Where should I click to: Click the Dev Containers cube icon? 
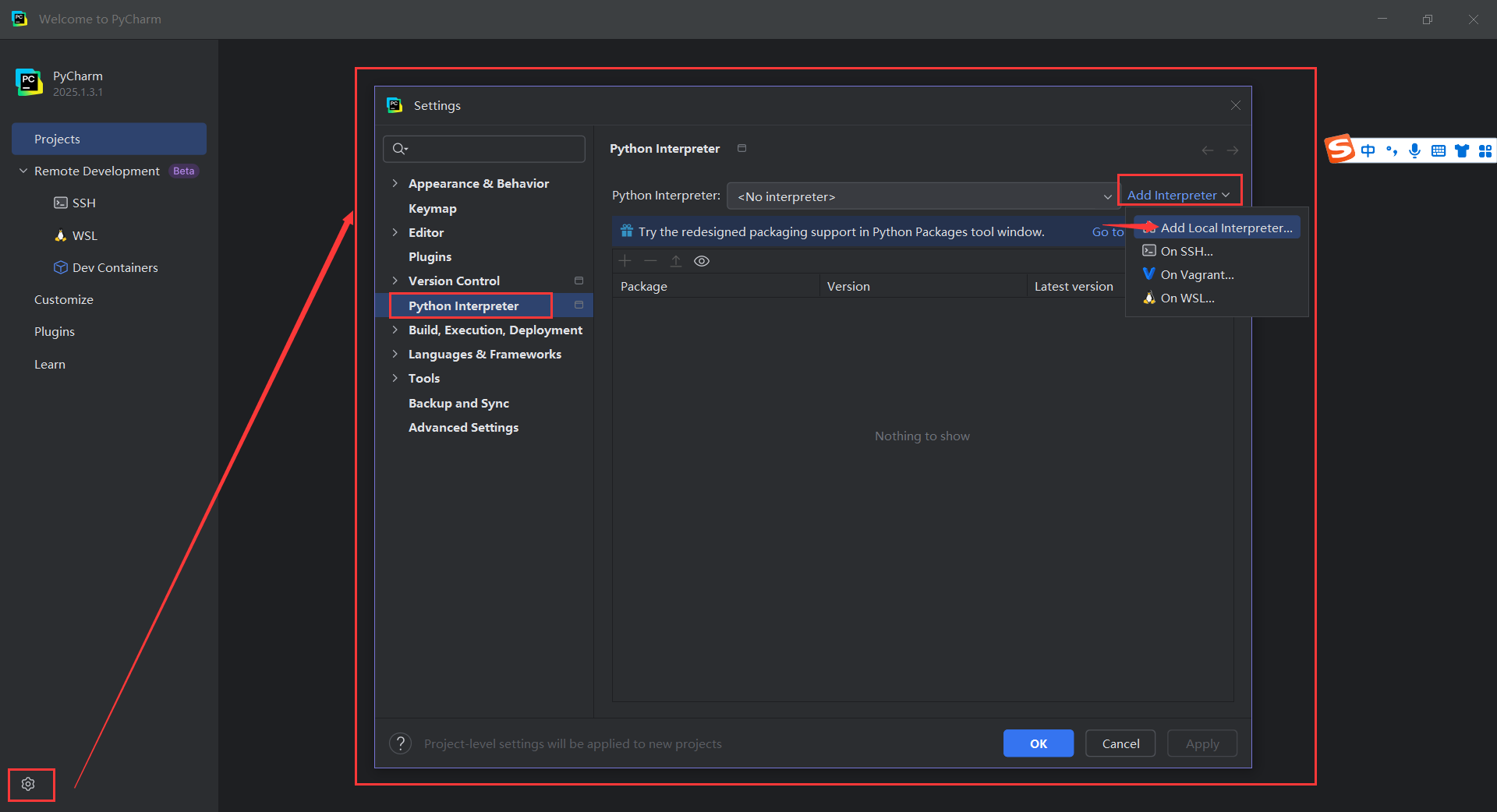(60, 267)
